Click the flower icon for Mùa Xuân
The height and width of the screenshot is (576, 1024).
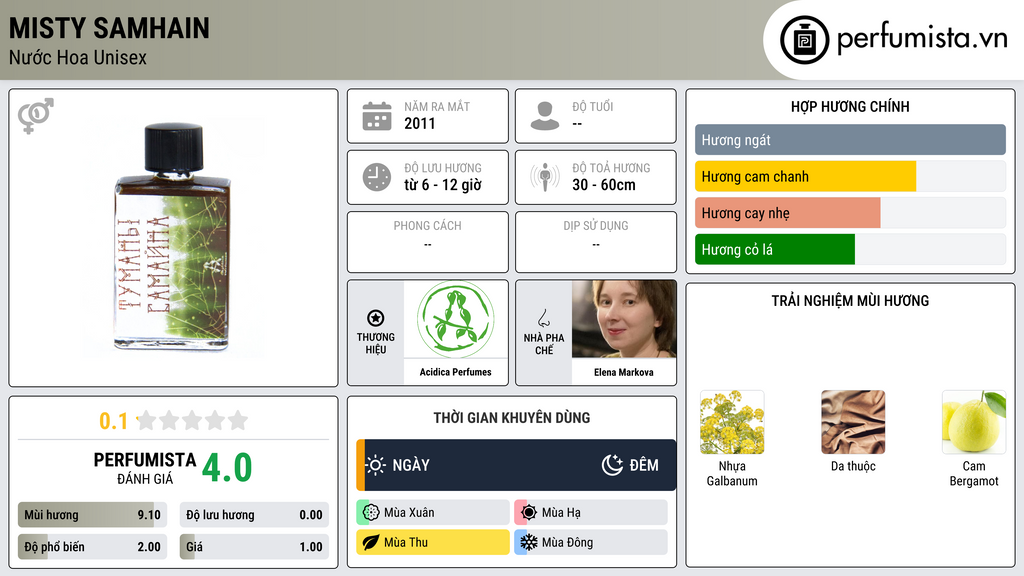[x=371, y=513]
